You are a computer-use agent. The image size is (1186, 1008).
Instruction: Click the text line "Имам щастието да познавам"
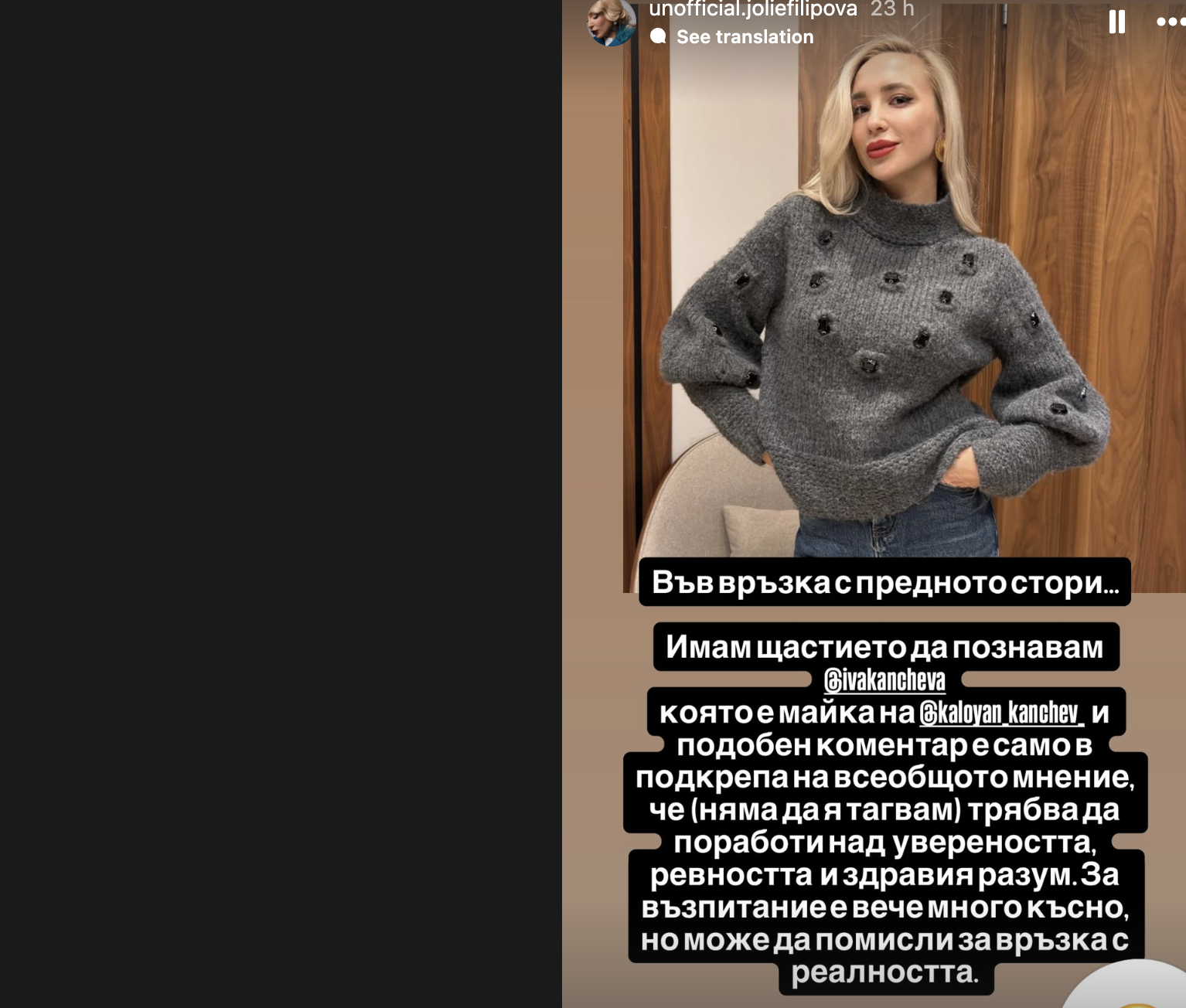pyautogui.click(x=885, y=647)
